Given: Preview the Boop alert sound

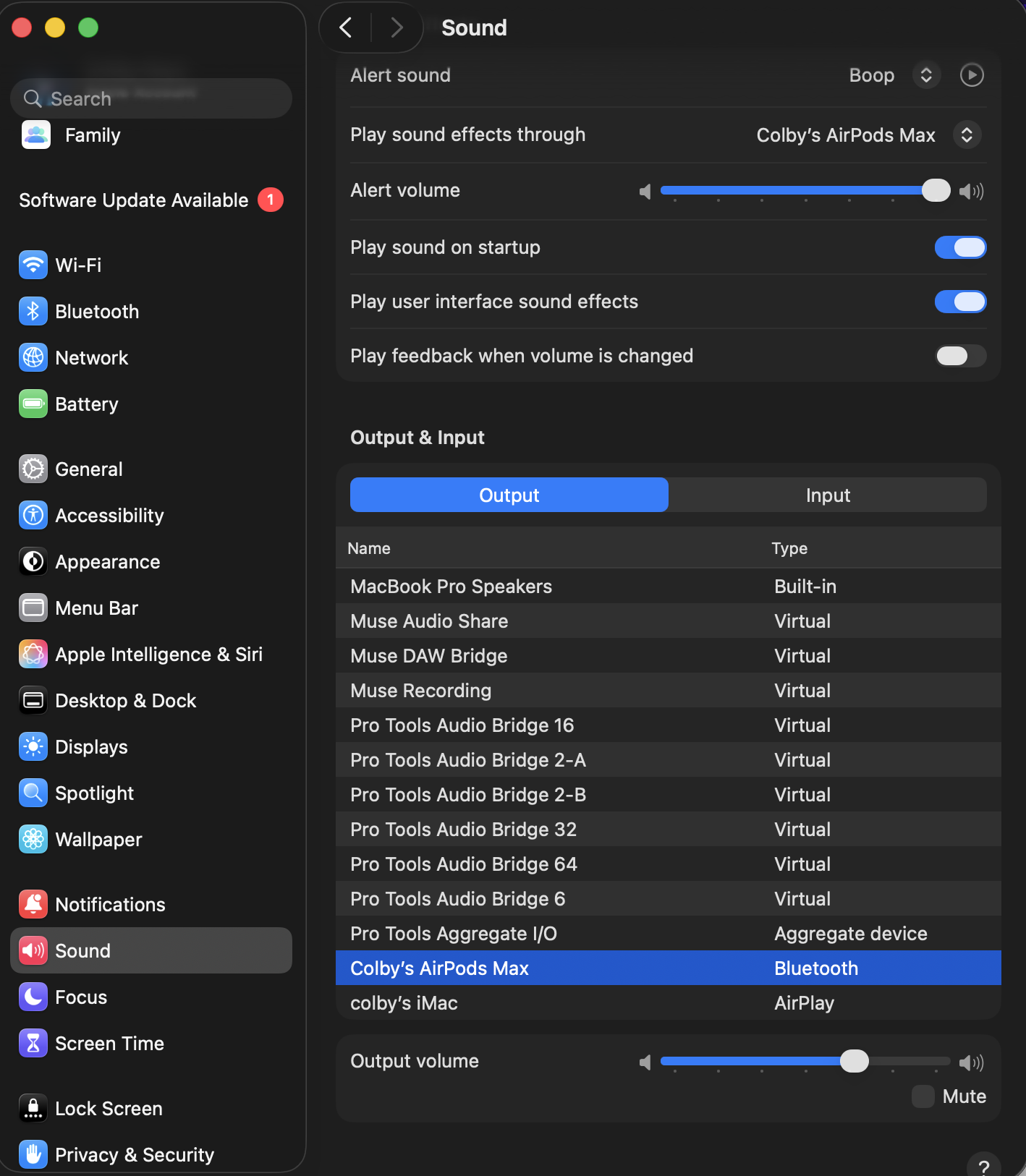Looking at the screenshot, I should [x=972, y=75].
